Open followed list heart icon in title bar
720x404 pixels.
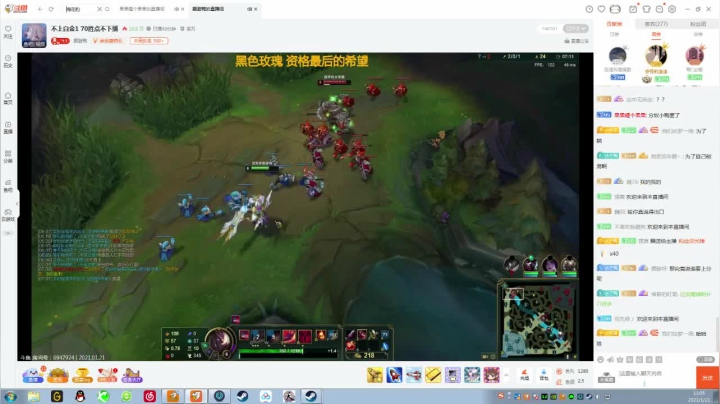click(602, 9)
